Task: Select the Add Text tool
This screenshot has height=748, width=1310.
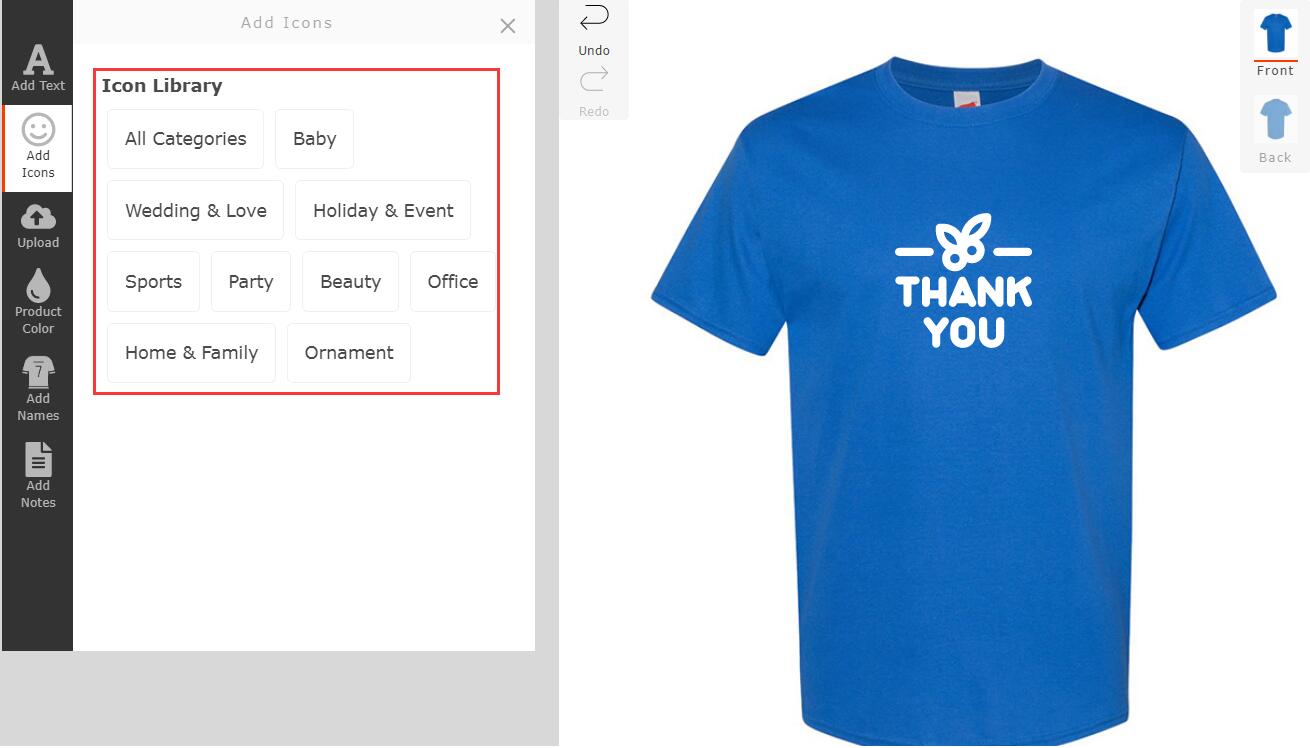Action: [x=38, y=68]
